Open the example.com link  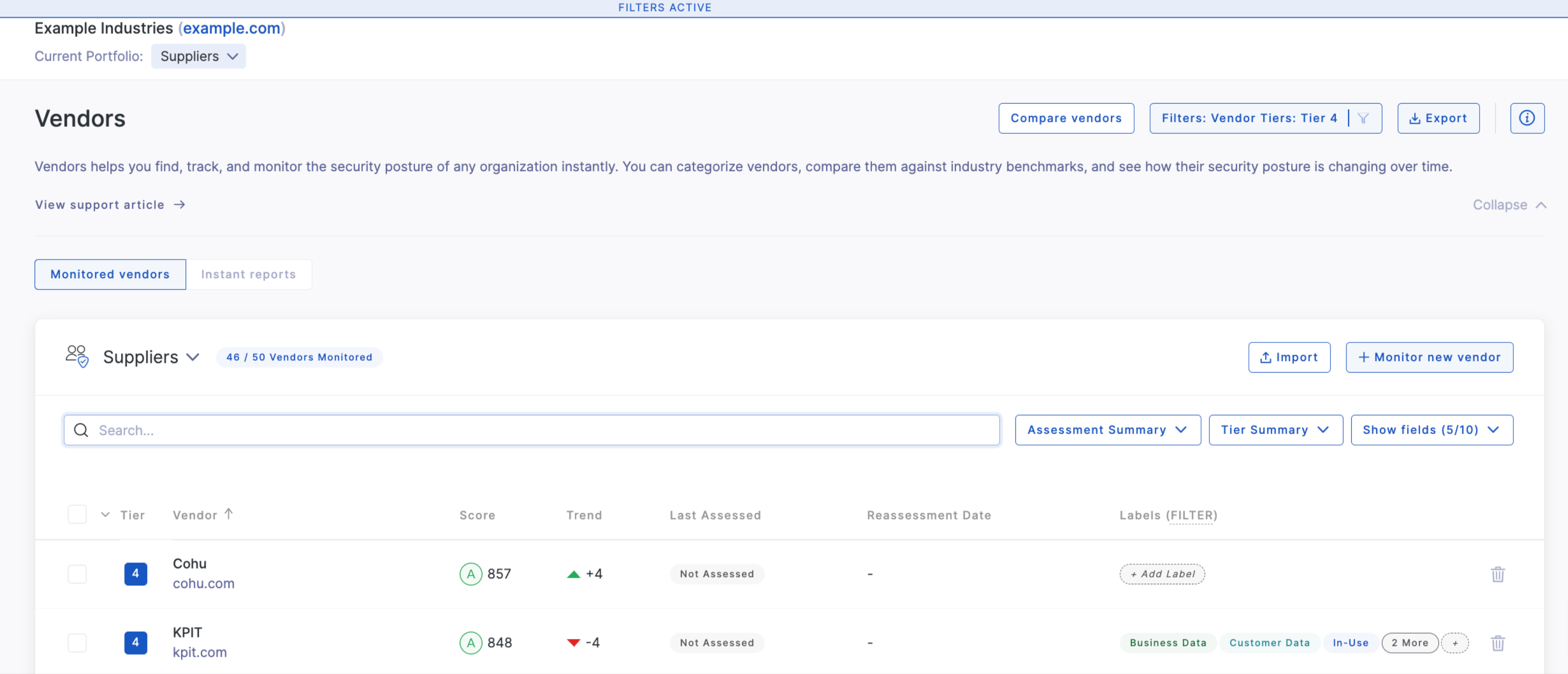(231, 28)
